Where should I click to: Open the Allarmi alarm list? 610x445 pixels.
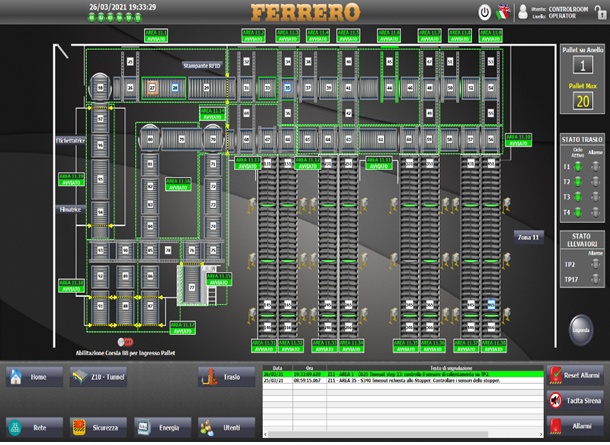[577, 427]
